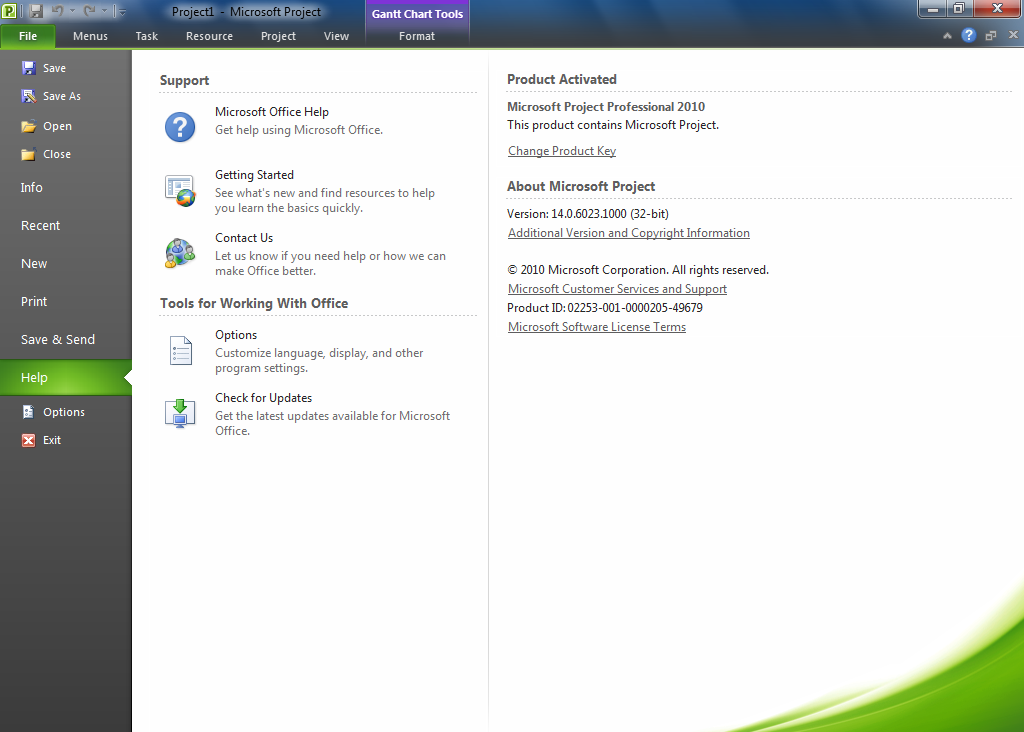This screenshot has width=1024, height=732.
Task: Click the Redo arrow in title bar
Action: point(89,11)
